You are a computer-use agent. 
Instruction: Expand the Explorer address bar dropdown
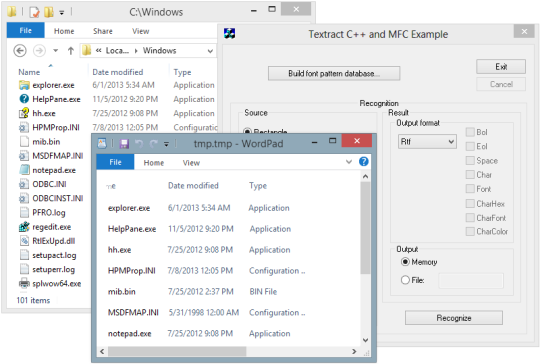point(210,51)
